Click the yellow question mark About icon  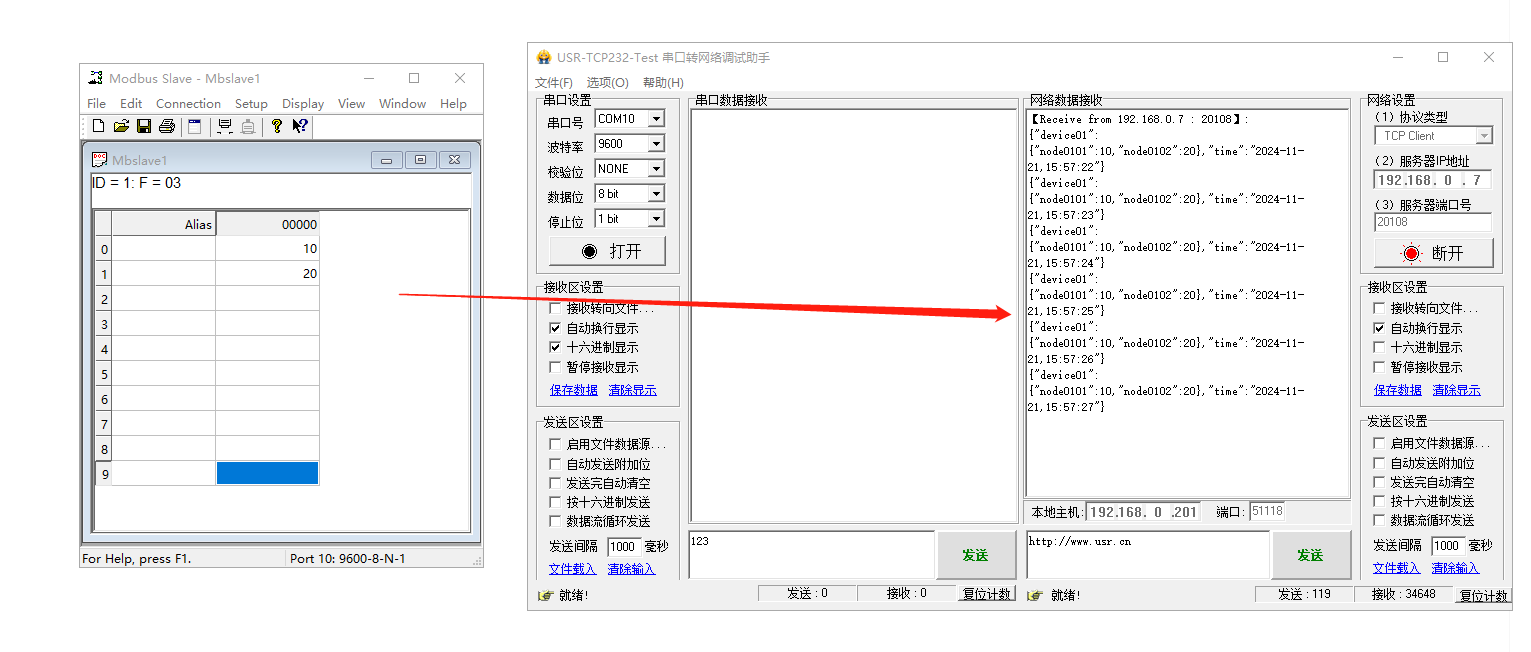(277, 126)
